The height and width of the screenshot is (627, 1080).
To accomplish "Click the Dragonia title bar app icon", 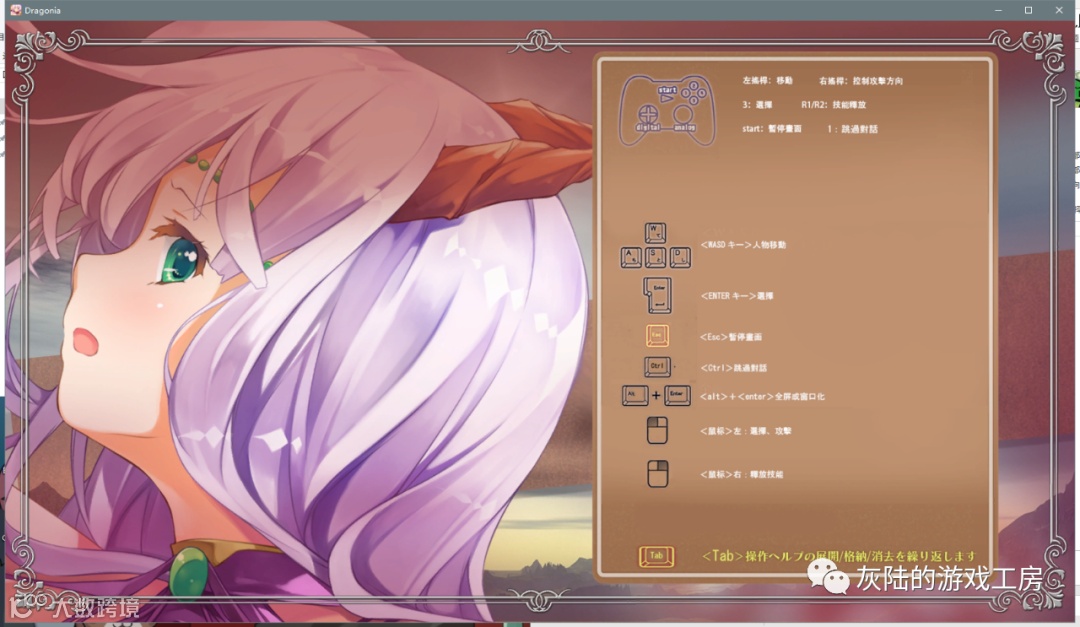I will click(15, 10).
